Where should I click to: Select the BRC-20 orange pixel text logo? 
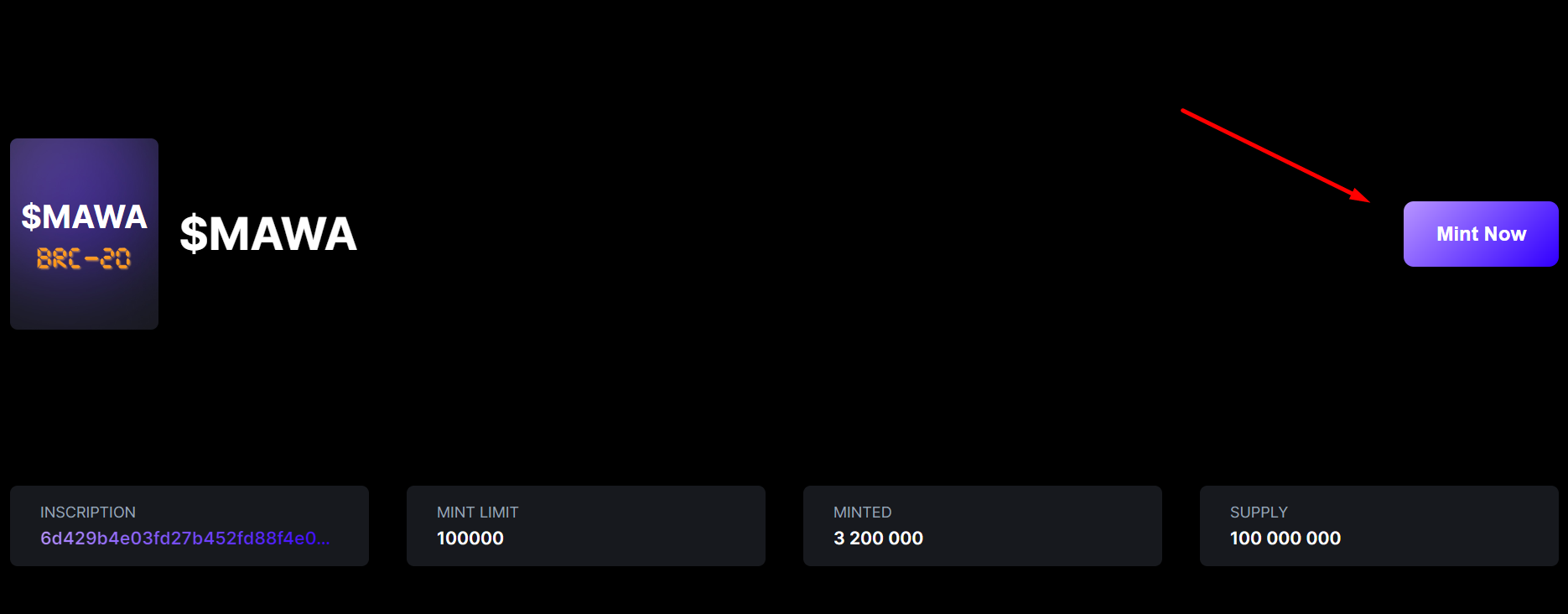click(84, 258)
